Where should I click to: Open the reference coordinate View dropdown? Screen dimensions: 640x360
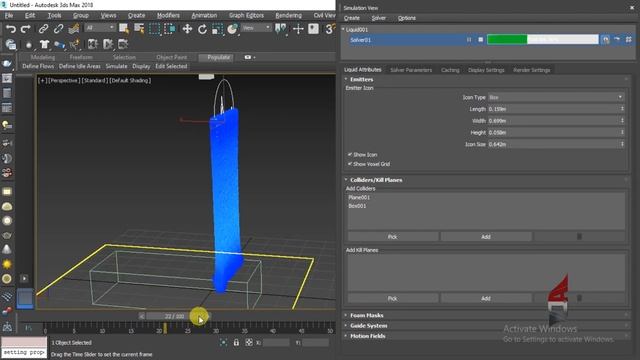point(256,28)
